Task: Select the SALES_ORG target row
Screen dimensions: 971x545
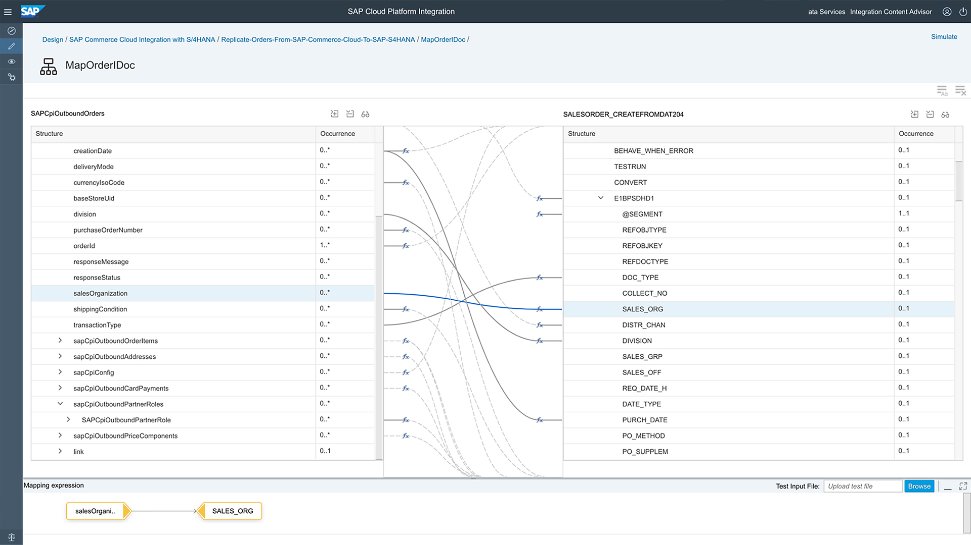Action: point(759,309)
